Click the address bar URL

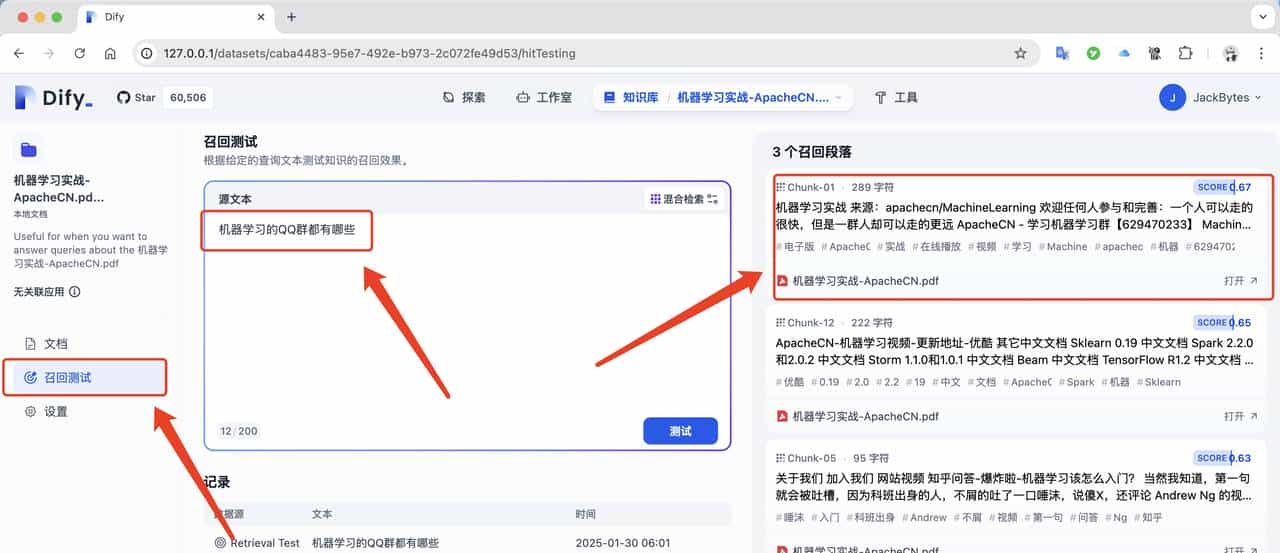369,53
